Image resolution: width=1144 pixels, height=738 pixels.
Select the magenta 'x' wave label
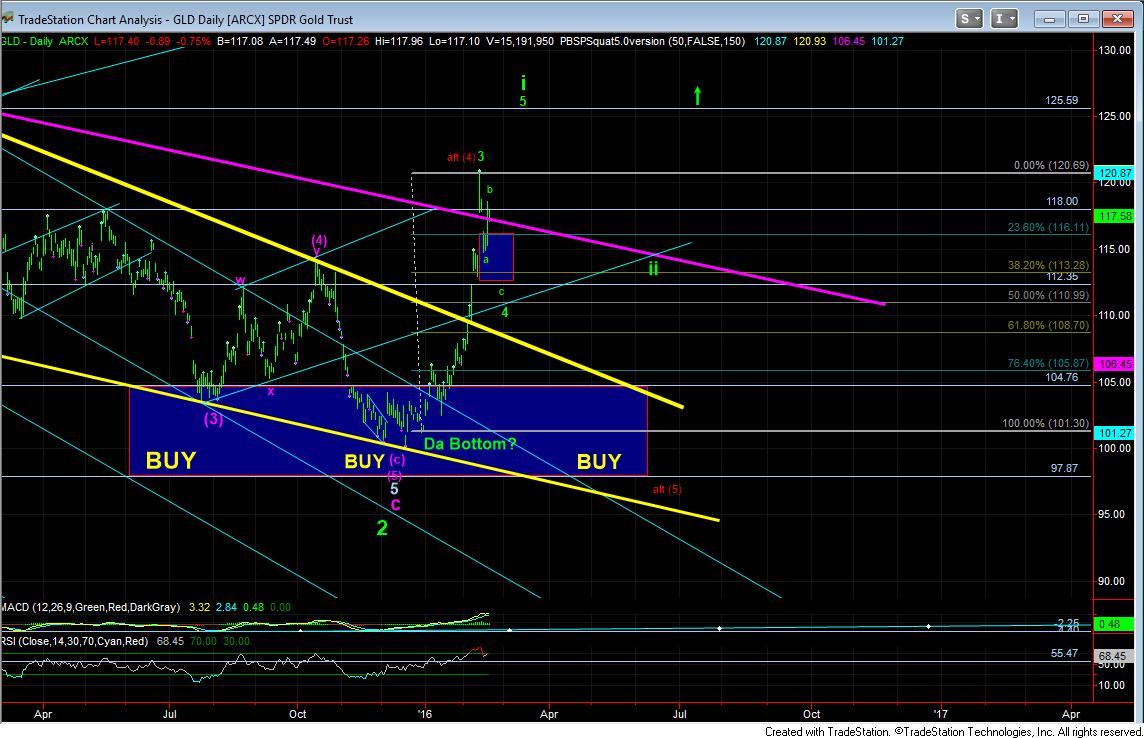click(271, 392)
